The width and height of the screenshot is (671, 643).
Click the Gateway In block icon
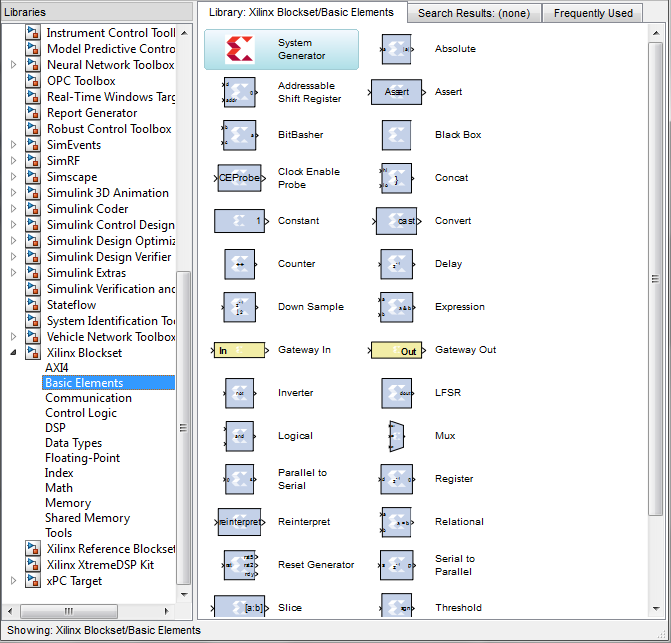[240, 350]
